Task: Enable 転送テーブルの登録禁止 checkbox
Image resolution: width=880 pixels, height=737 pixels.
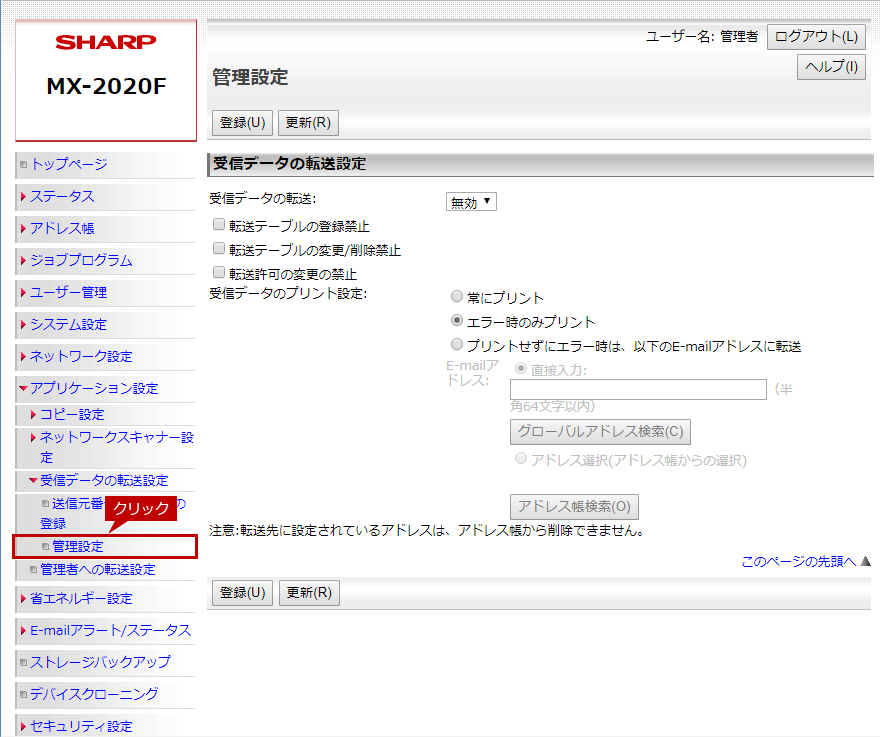Action: click(219, 226)
